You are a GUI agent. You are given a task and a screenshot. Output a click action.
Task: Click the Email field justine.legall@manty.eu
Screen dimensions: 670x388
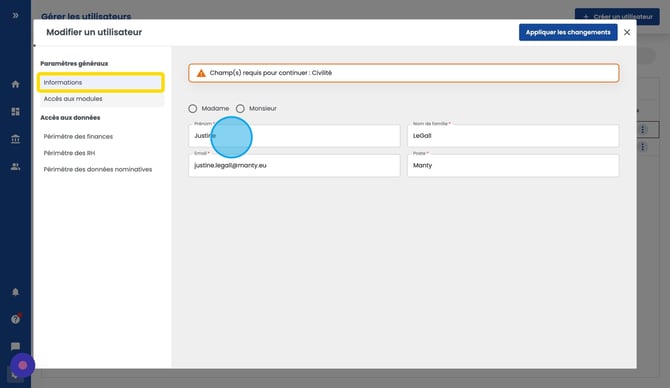point(294,165)
